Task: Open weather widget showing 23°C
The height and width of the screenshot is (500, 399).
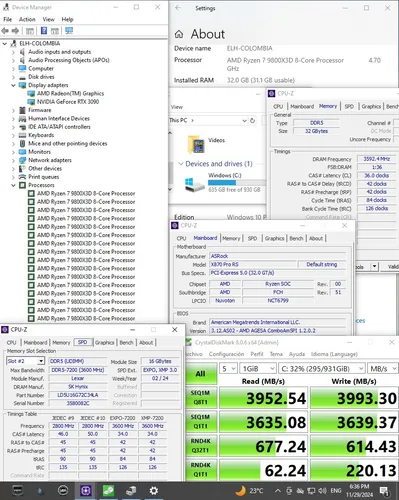Action: coord(249,491)
